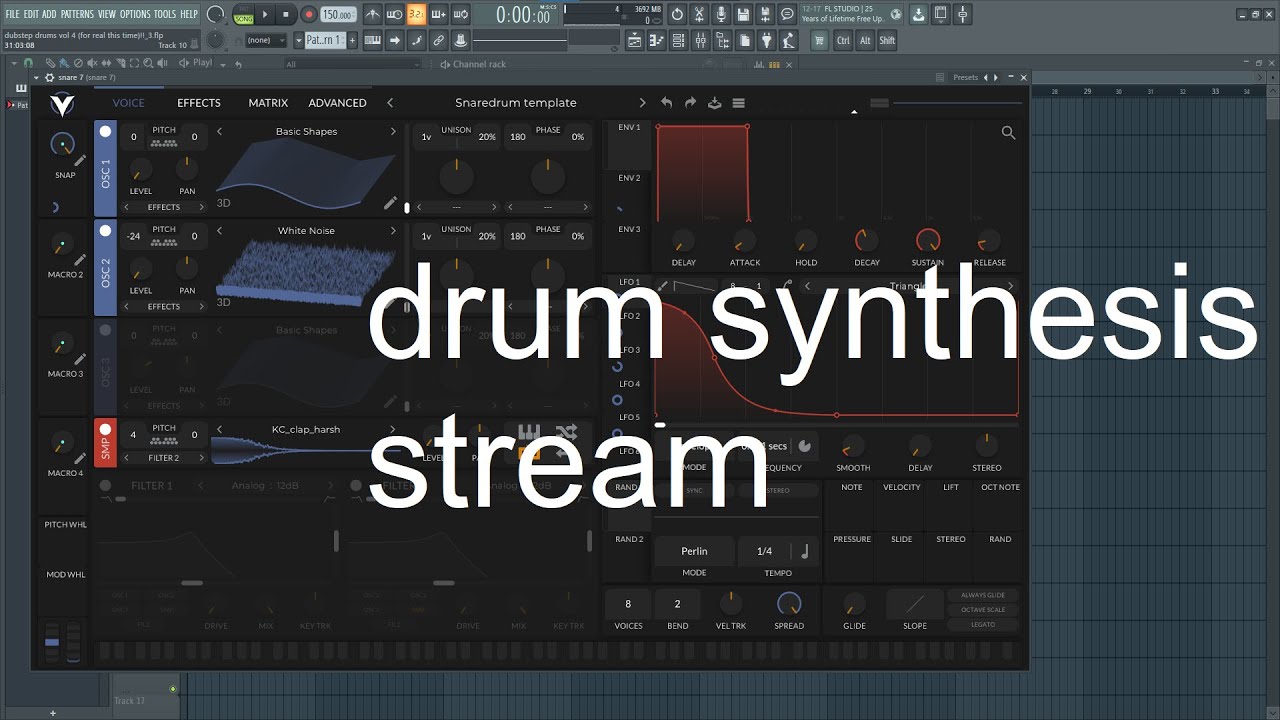This screenshot has height=720, width=1280.
Task: Open OSC 1 EFFECTS destination selector
Action: tap(163, 207)
